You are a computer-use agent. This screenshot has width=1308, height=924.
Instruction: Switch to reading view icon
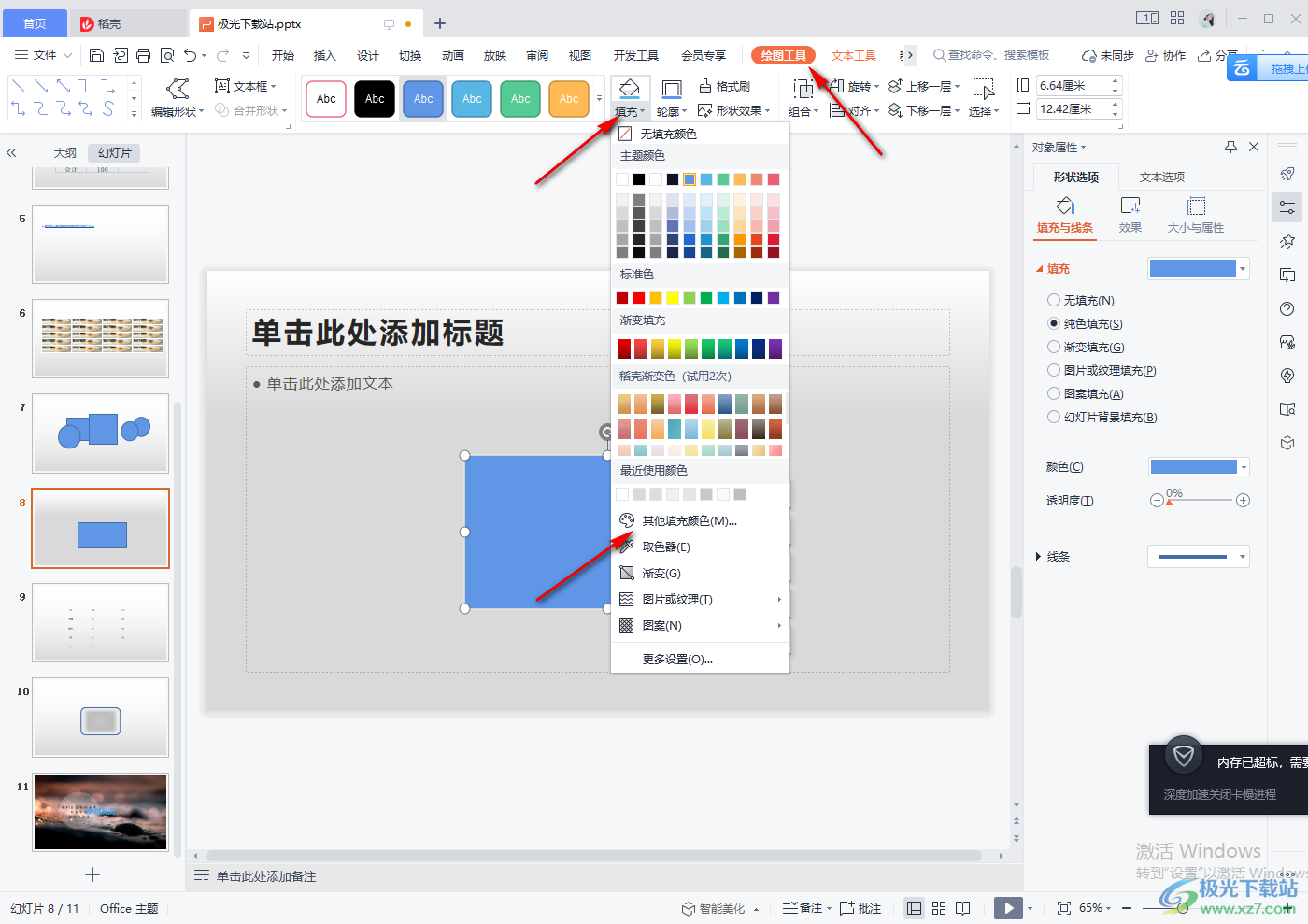(x=963, y=908)
